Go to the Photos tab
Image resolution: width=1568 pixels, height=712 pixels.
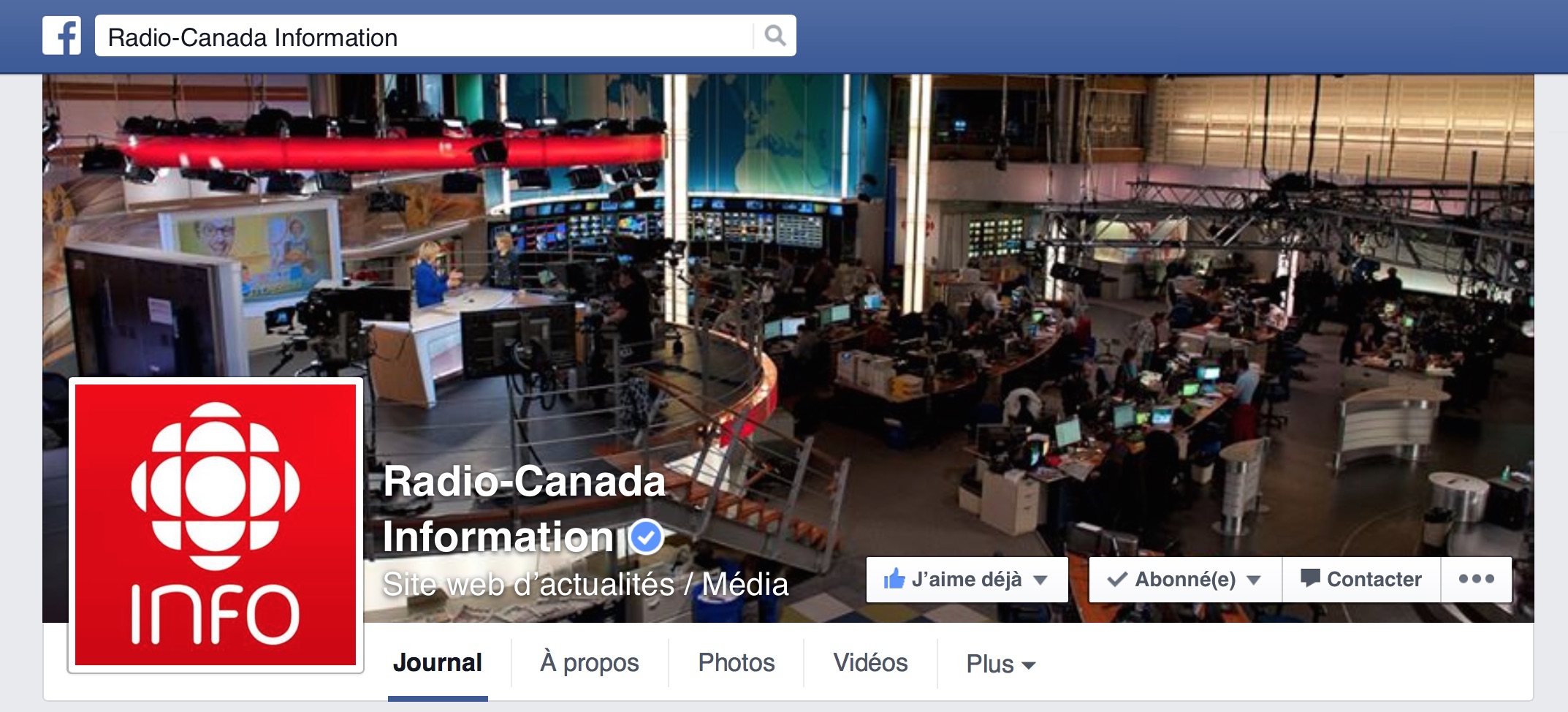737,663
